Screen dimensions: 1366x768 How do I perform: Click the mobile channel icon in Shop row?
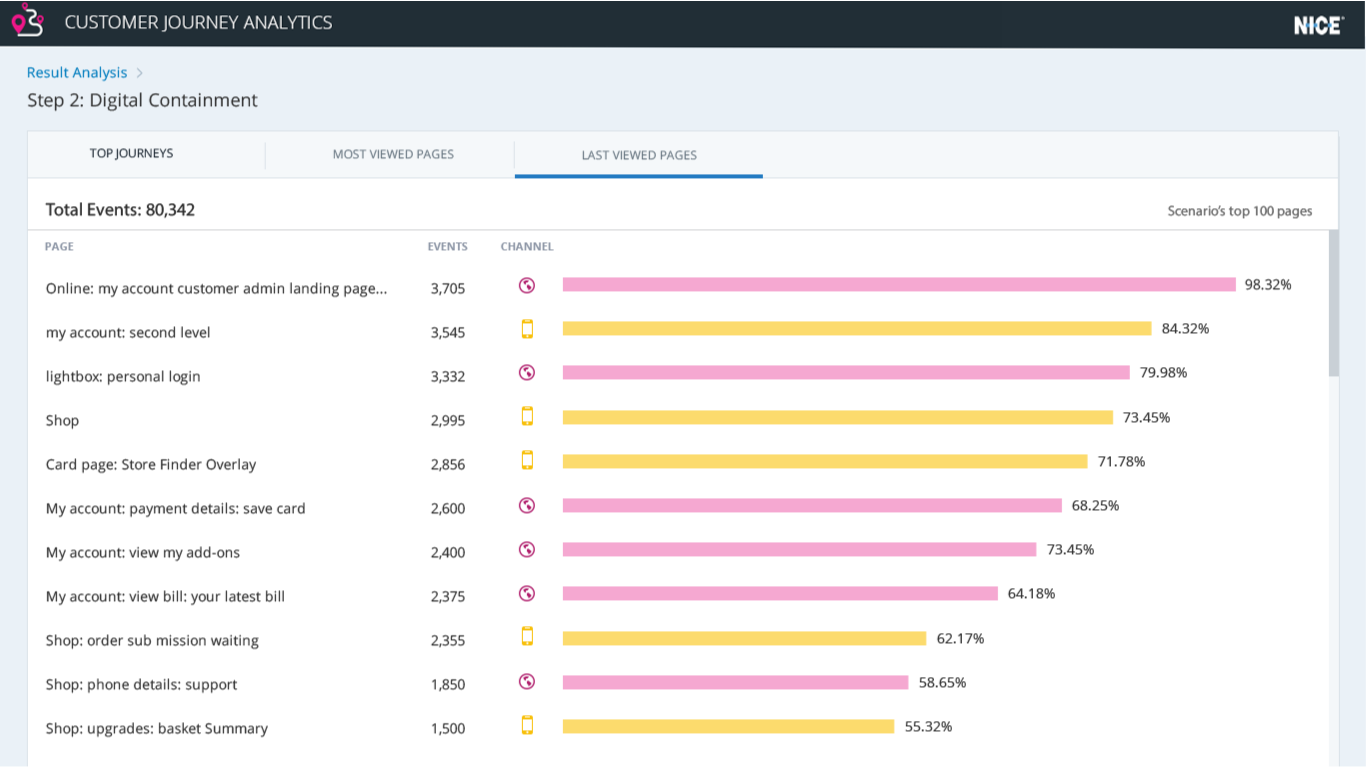(528, 417)
